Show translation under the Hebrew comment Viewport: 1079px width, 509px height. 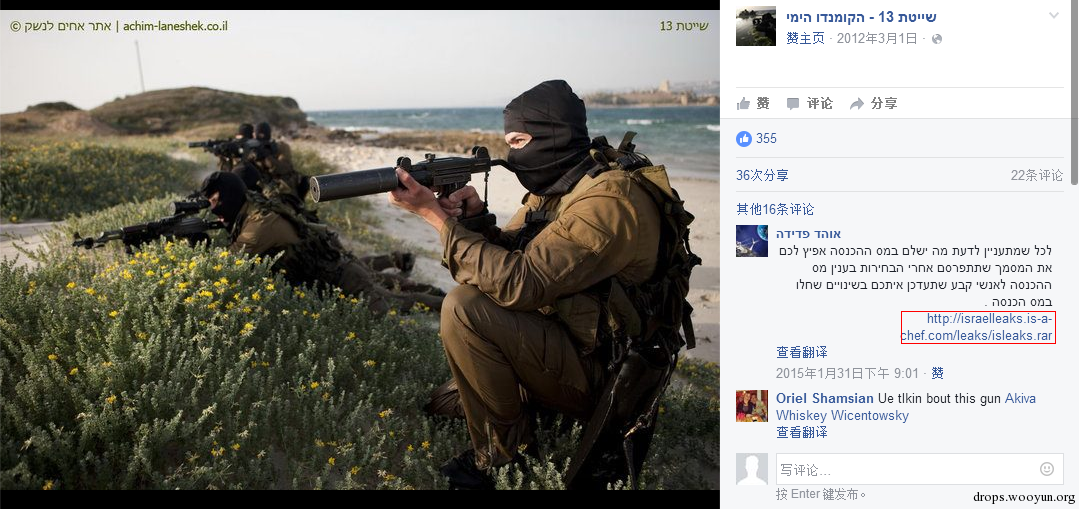[802, 352]
